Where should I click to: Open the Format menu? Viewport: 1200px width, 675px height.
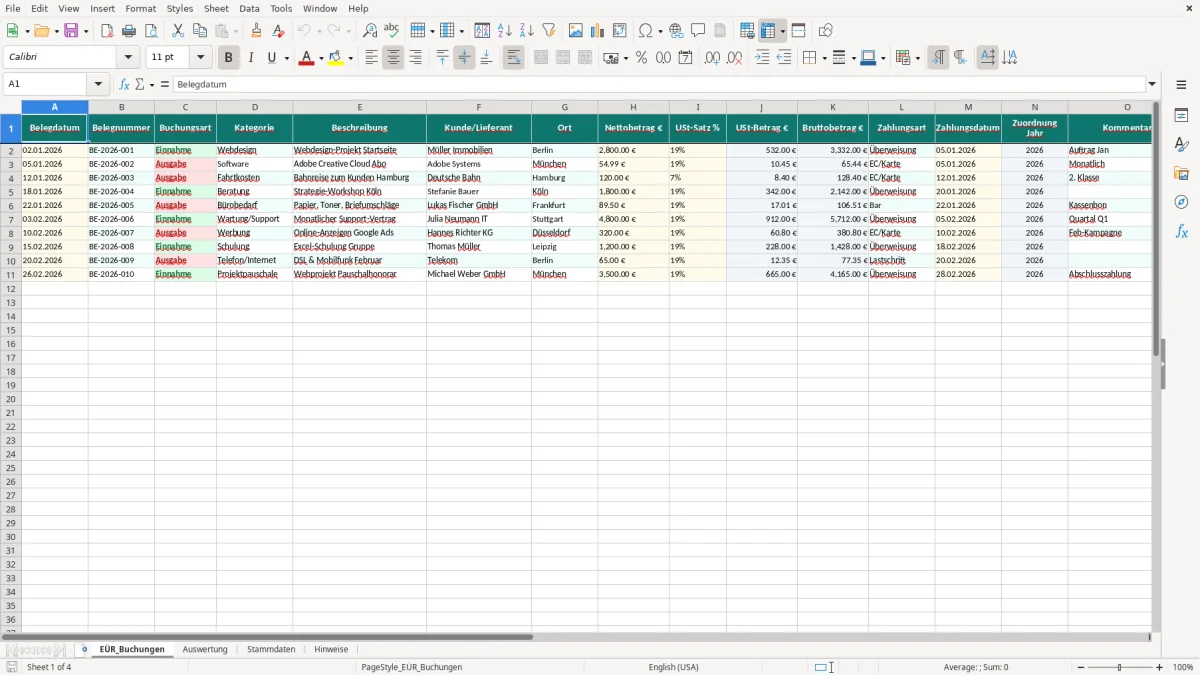[140, 8]
